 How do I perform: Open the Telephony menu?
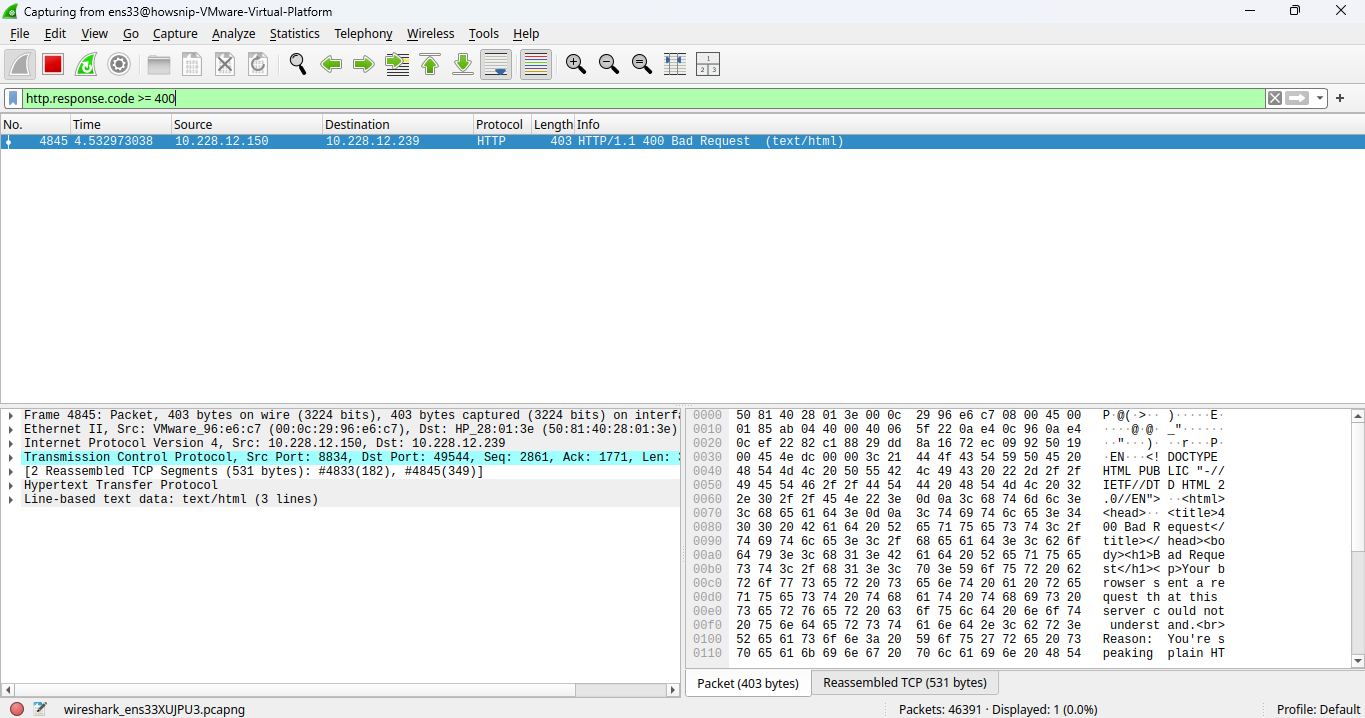363,33
